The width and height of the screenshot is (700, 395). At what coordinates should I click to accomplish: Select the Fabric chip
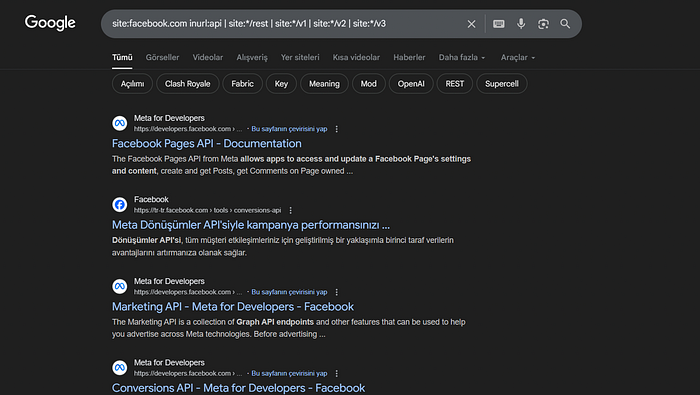(x=242, y=84)
